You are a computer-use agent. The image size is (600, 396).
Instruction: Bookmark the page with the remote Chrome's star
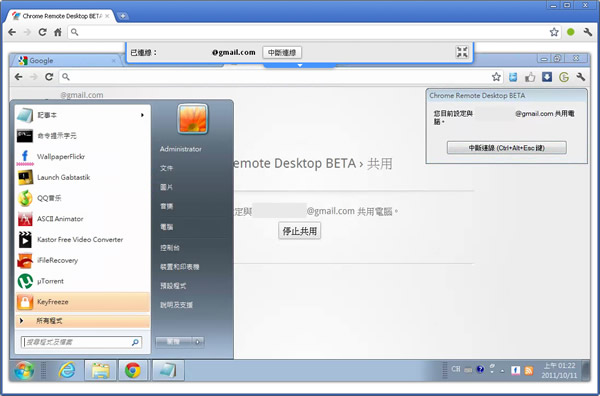(496, 77)
